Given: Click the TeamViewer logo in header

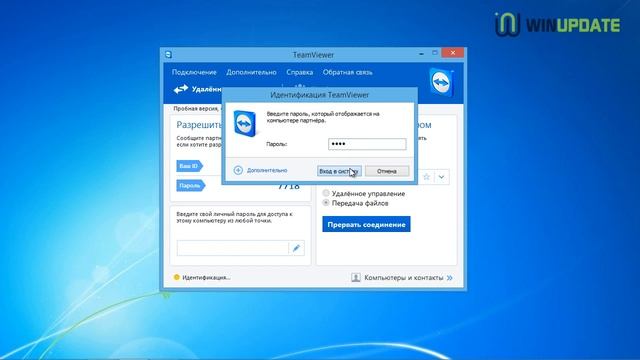Looking at the screenshot, I should 442,83.
